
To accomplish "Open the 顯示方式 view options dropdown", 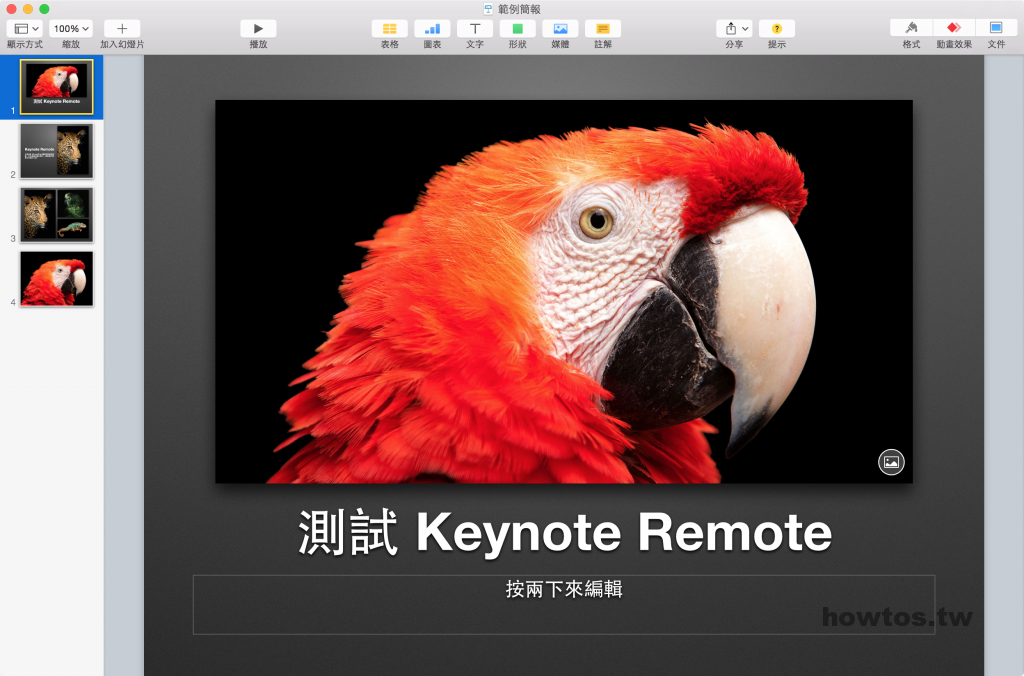I will click(25, 29).
